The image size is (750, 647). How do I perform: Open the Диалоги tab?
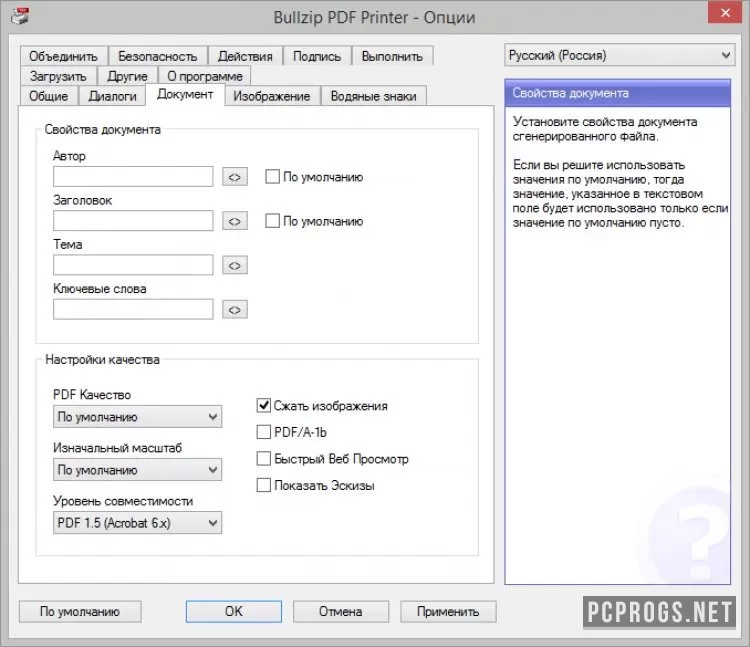(113, 96)
